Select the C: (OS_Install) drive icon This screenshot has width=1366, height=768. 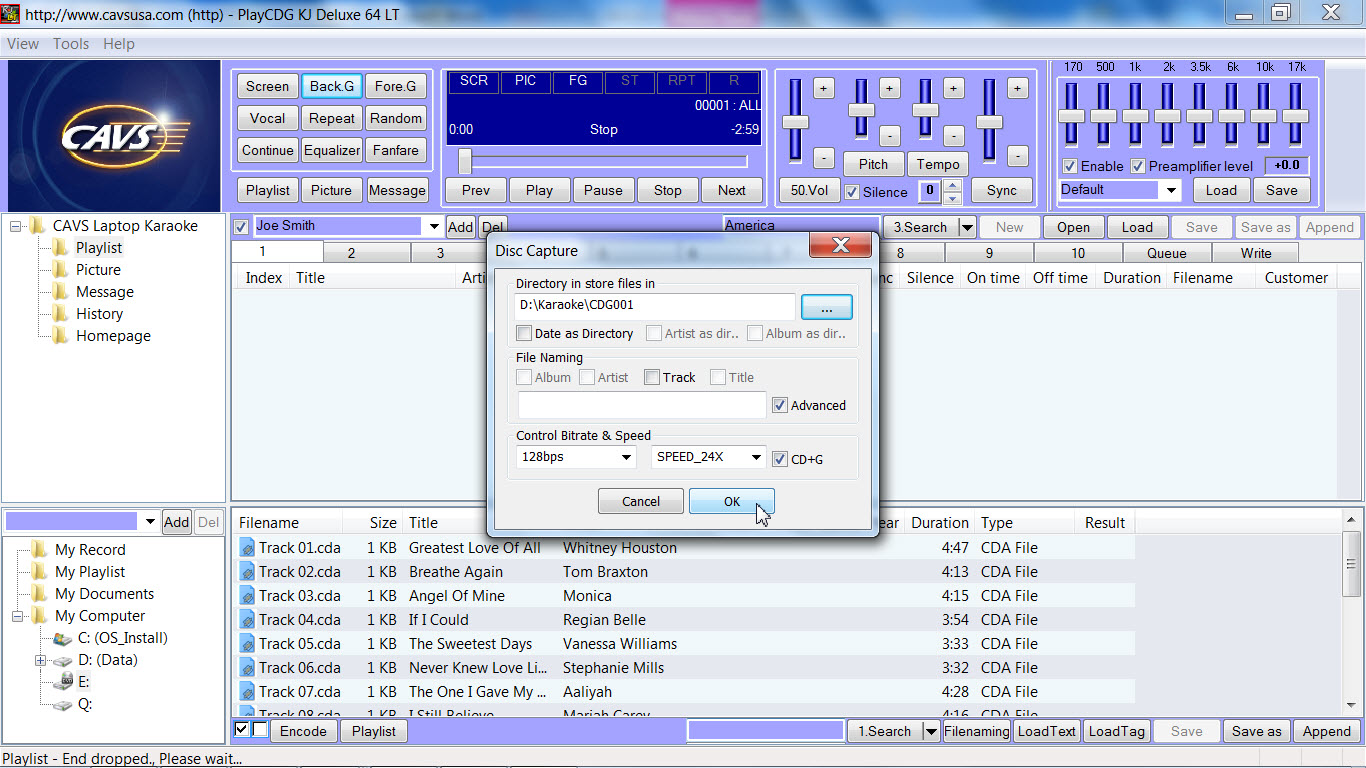pos(63,638)
